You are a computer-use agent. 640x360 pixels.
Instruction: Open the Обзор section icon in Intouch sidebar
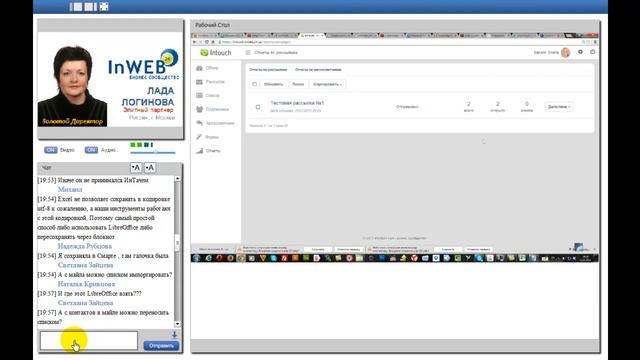point(199,68)
